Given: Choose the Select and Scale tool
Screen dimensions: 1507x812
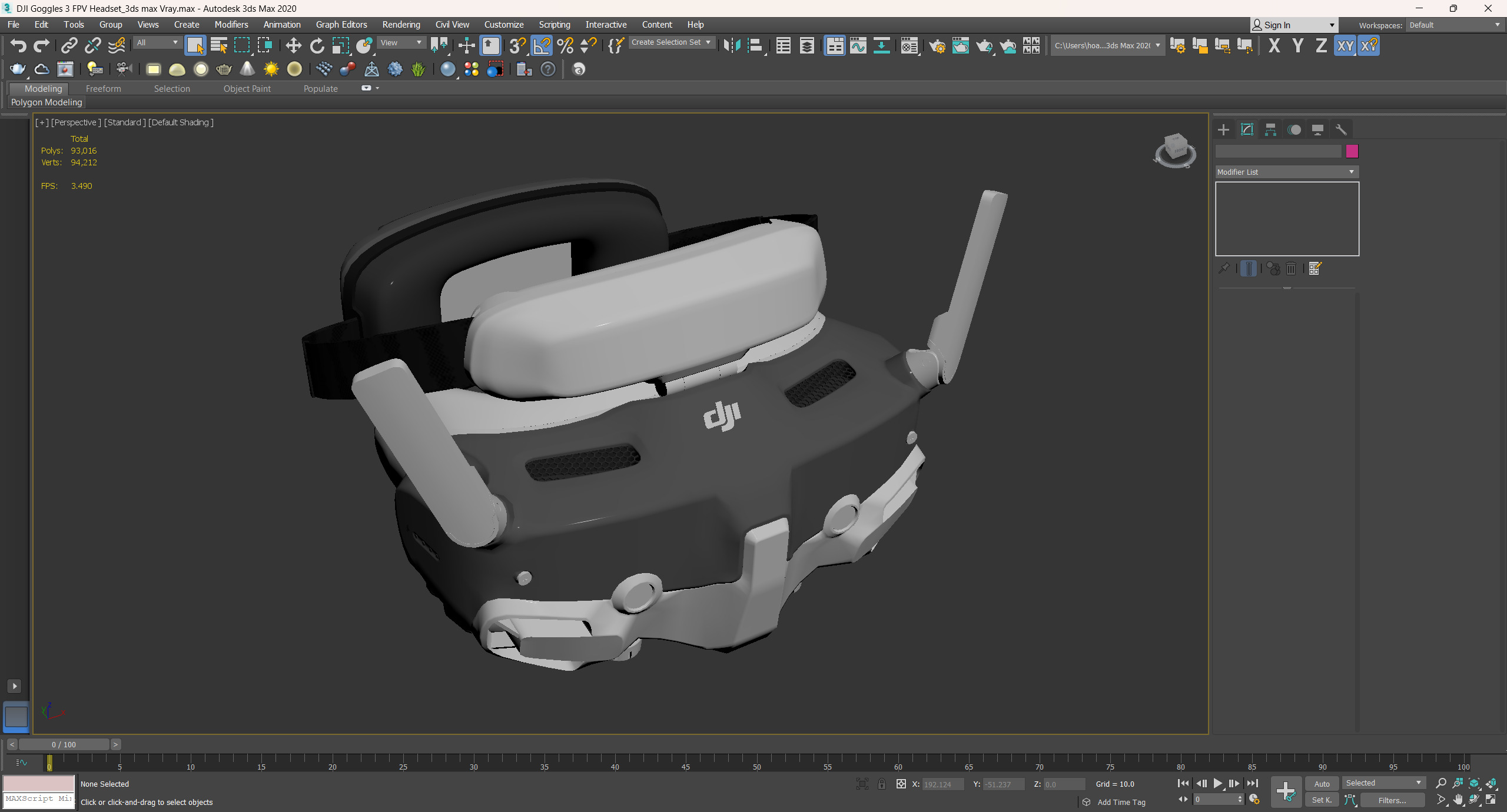Looking at the screenshot, I should (x=340, y=45).
